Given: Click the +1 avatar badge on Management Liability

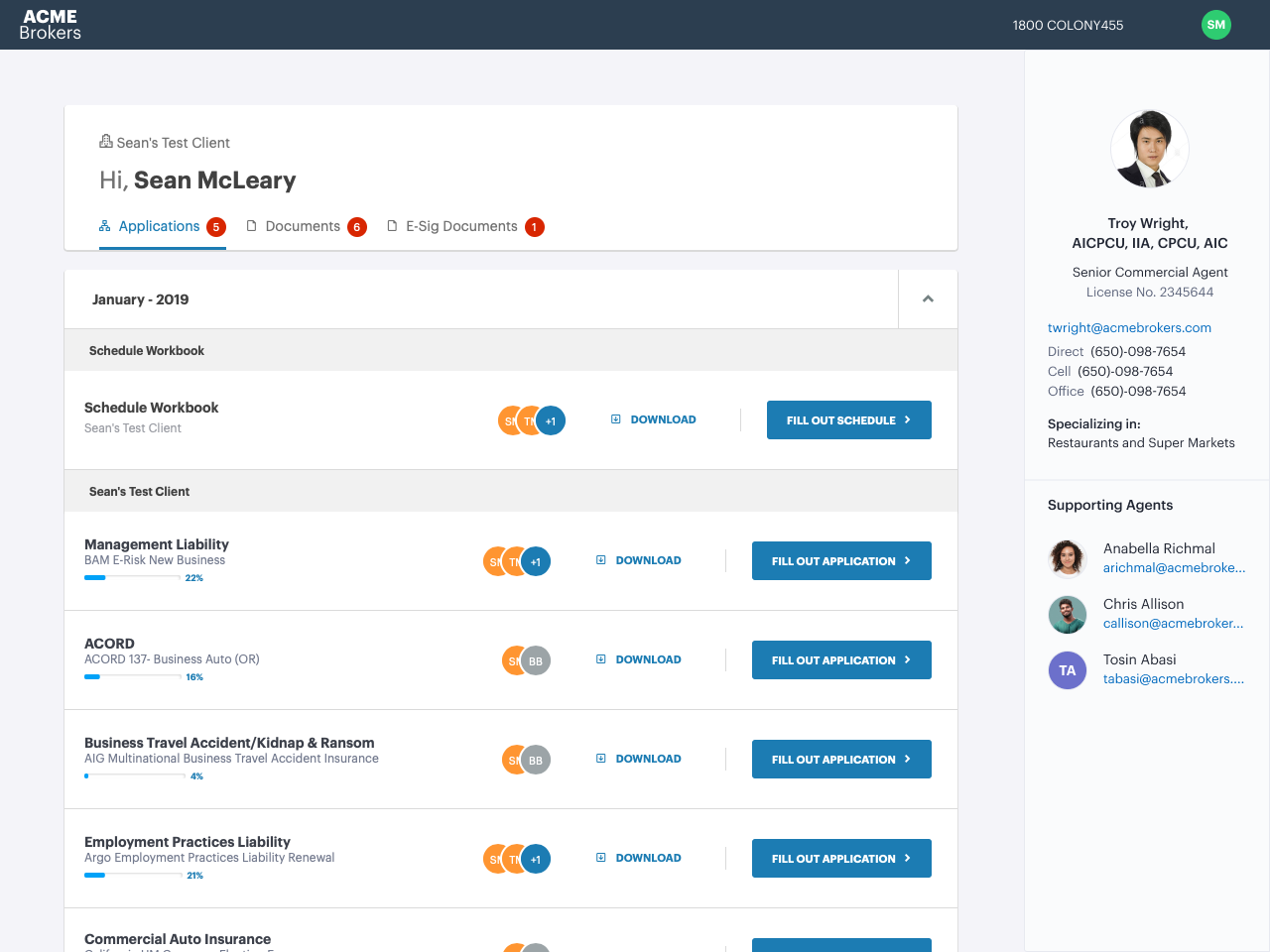Looking at the screenshot, I should pyautogui.click(x=536, y=561).
